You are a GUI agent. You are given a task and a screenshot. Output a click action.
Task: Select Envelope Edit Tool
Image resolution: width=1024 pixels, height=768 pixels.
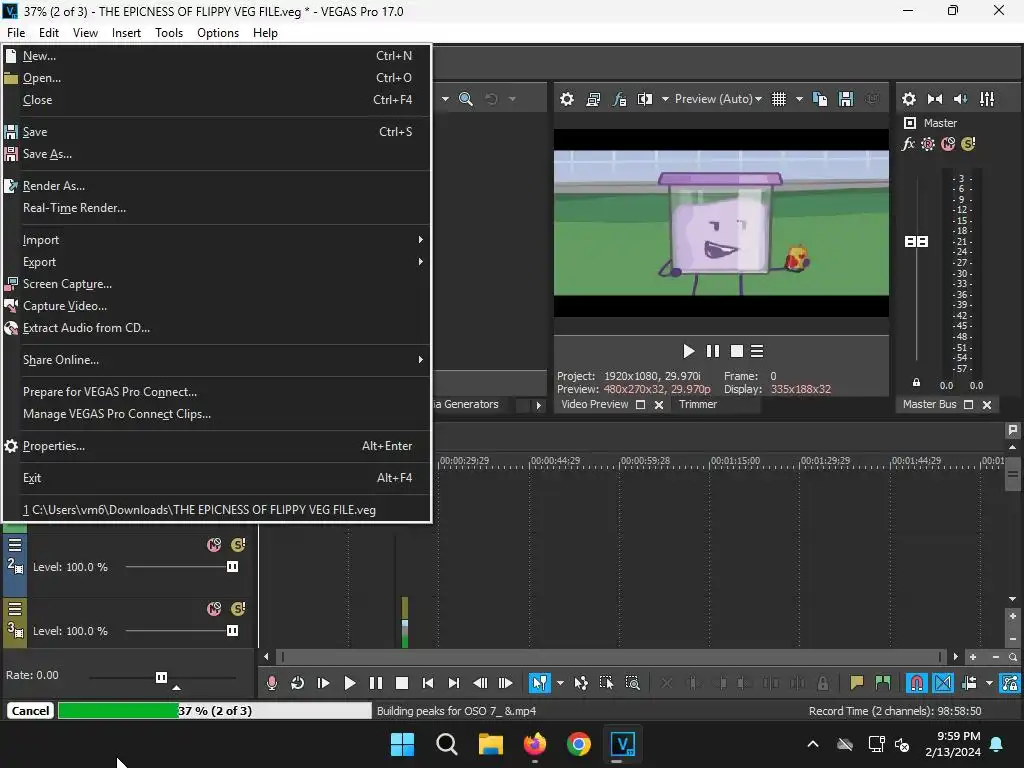[x=581, y=683]
